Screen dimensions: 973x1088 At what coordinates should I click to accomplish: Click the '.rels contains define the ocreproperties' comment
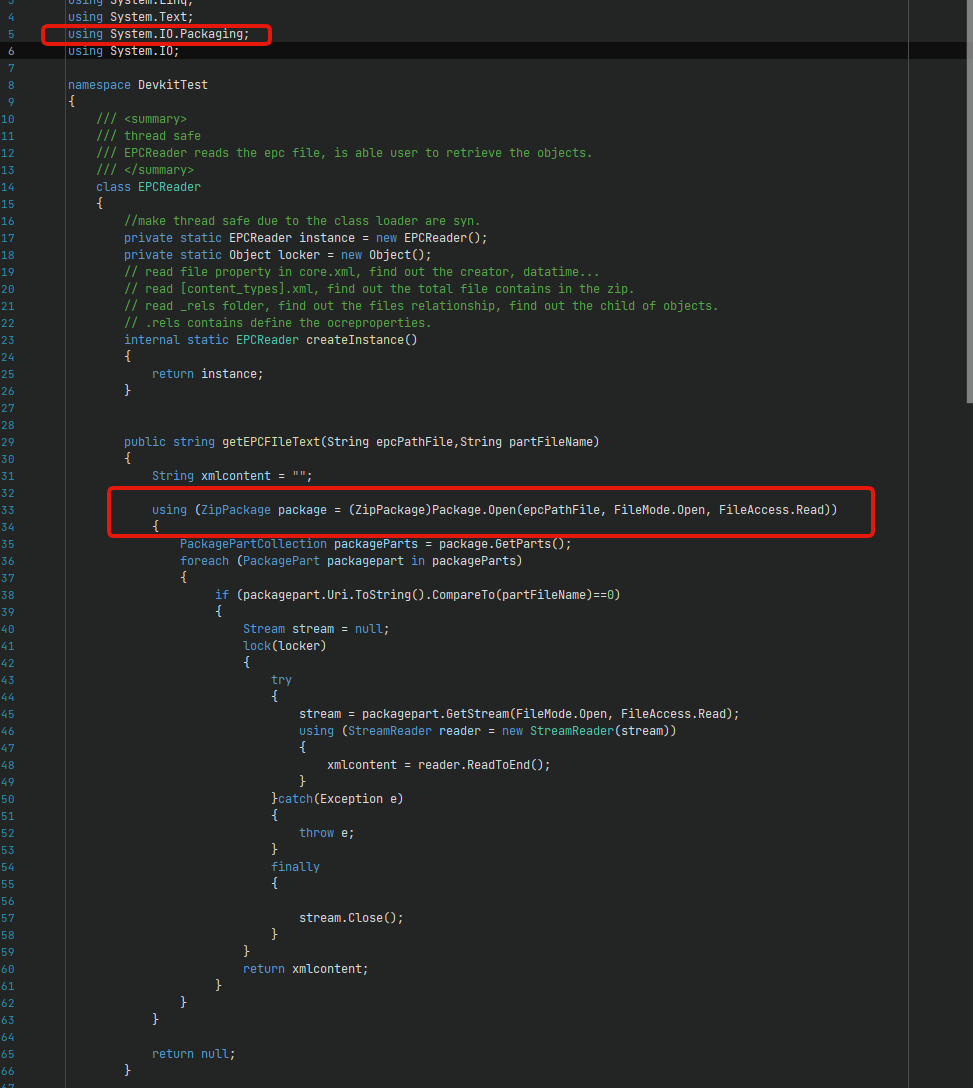(x=278, y=323)
